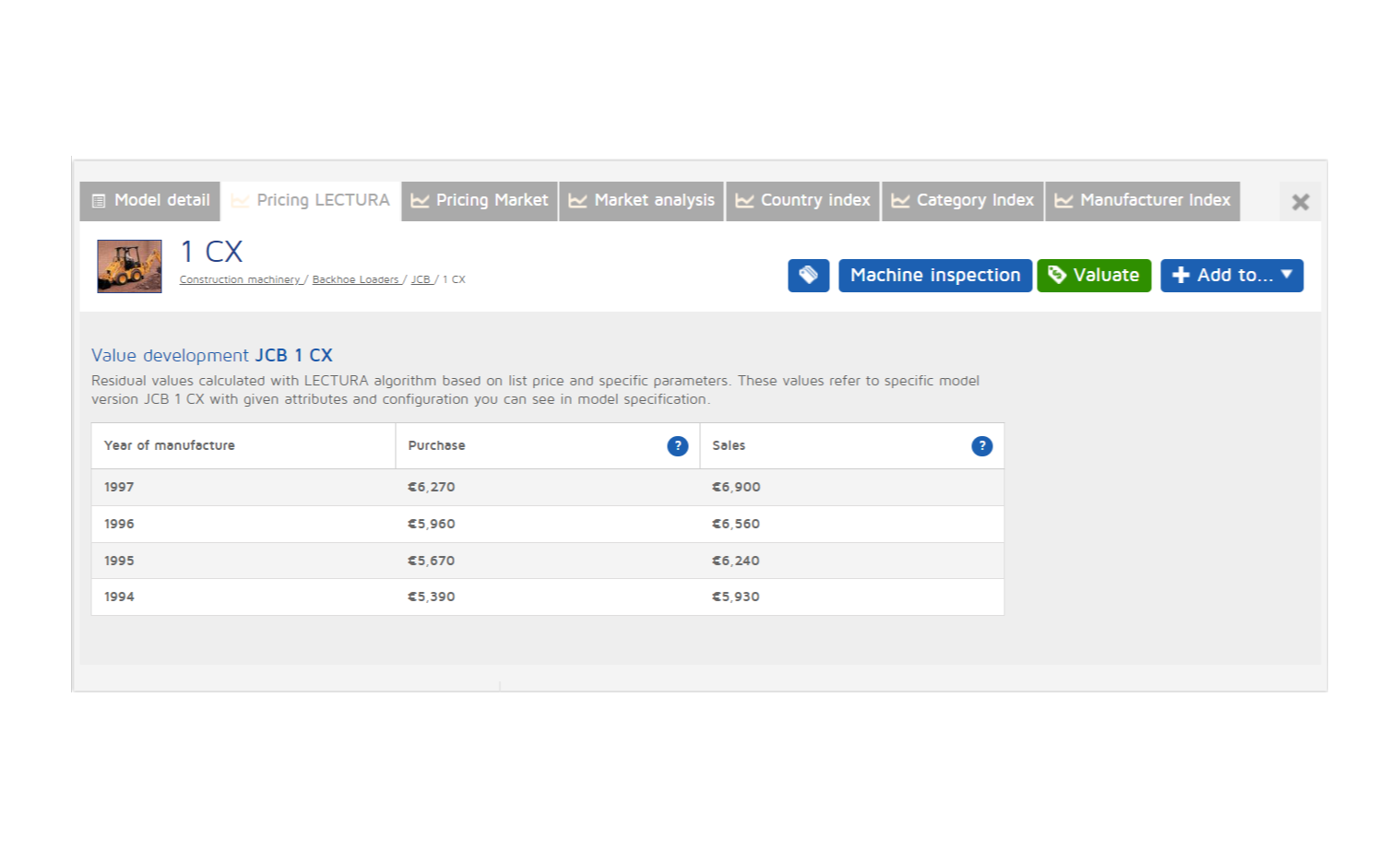
Task: Follow the Construction machinery breadcrumb link
Action: (240, 279)
